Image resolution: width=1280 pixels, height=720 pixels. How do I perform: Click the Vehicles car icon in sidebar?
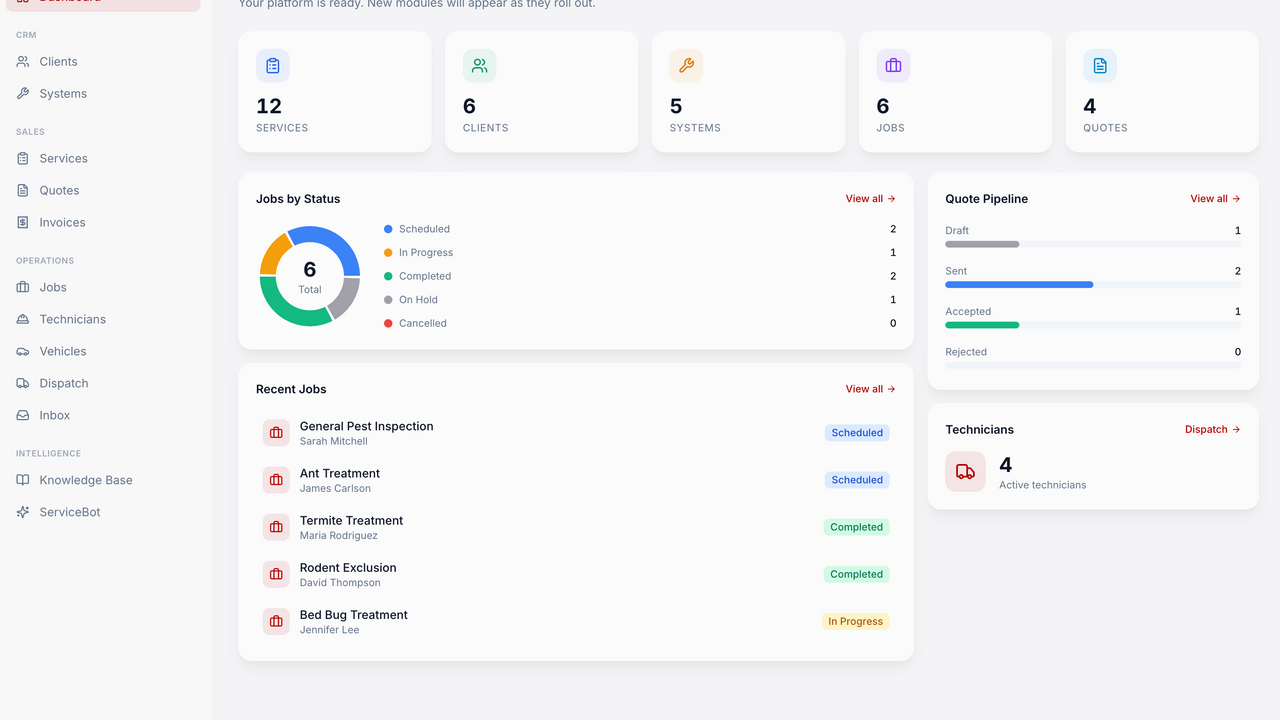coord(23,352)
